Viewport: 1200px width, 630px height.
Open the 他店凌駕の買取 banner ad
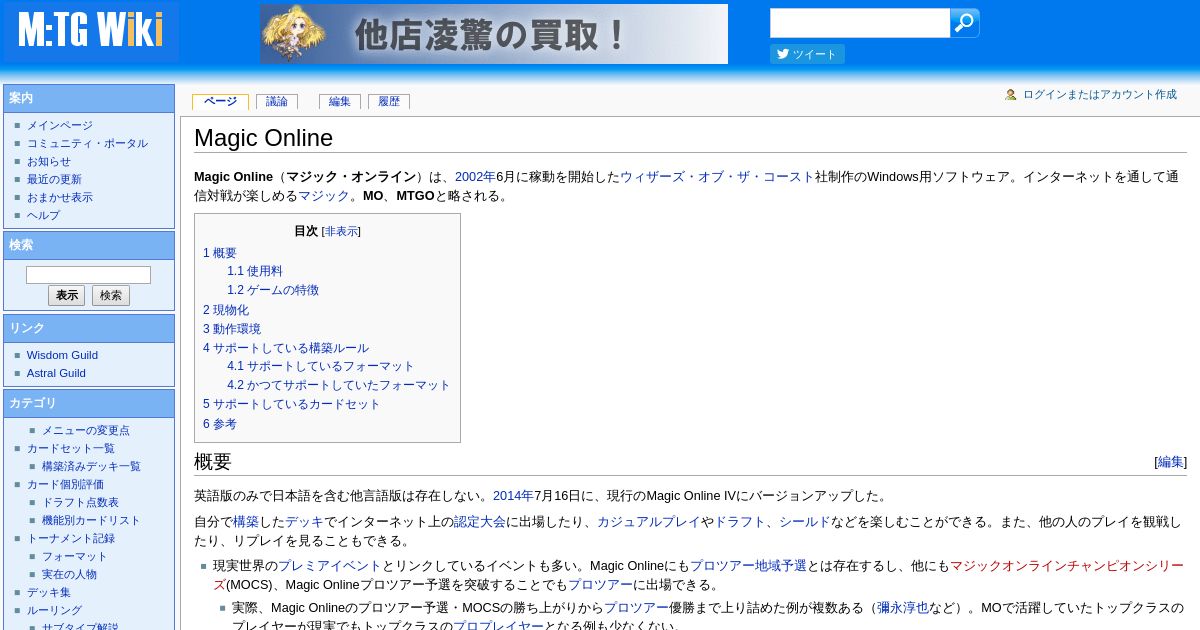(x=494, y=34)
